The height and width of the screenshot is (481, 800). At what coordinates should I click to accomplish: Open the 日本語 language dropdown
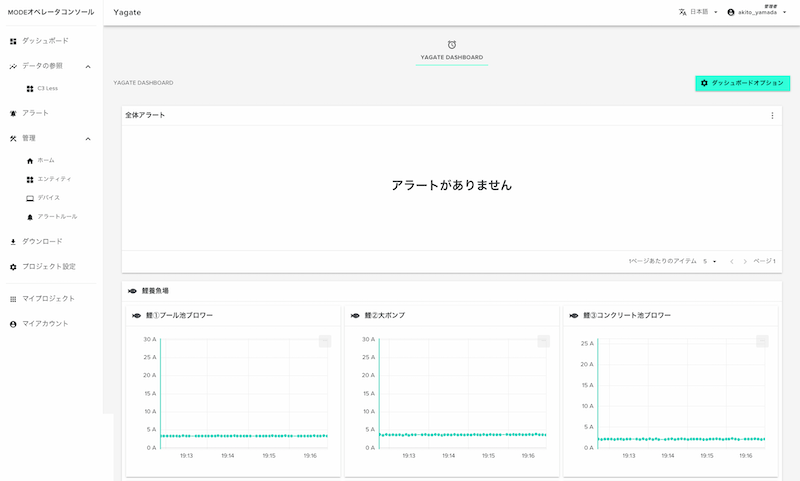(698, 12)
